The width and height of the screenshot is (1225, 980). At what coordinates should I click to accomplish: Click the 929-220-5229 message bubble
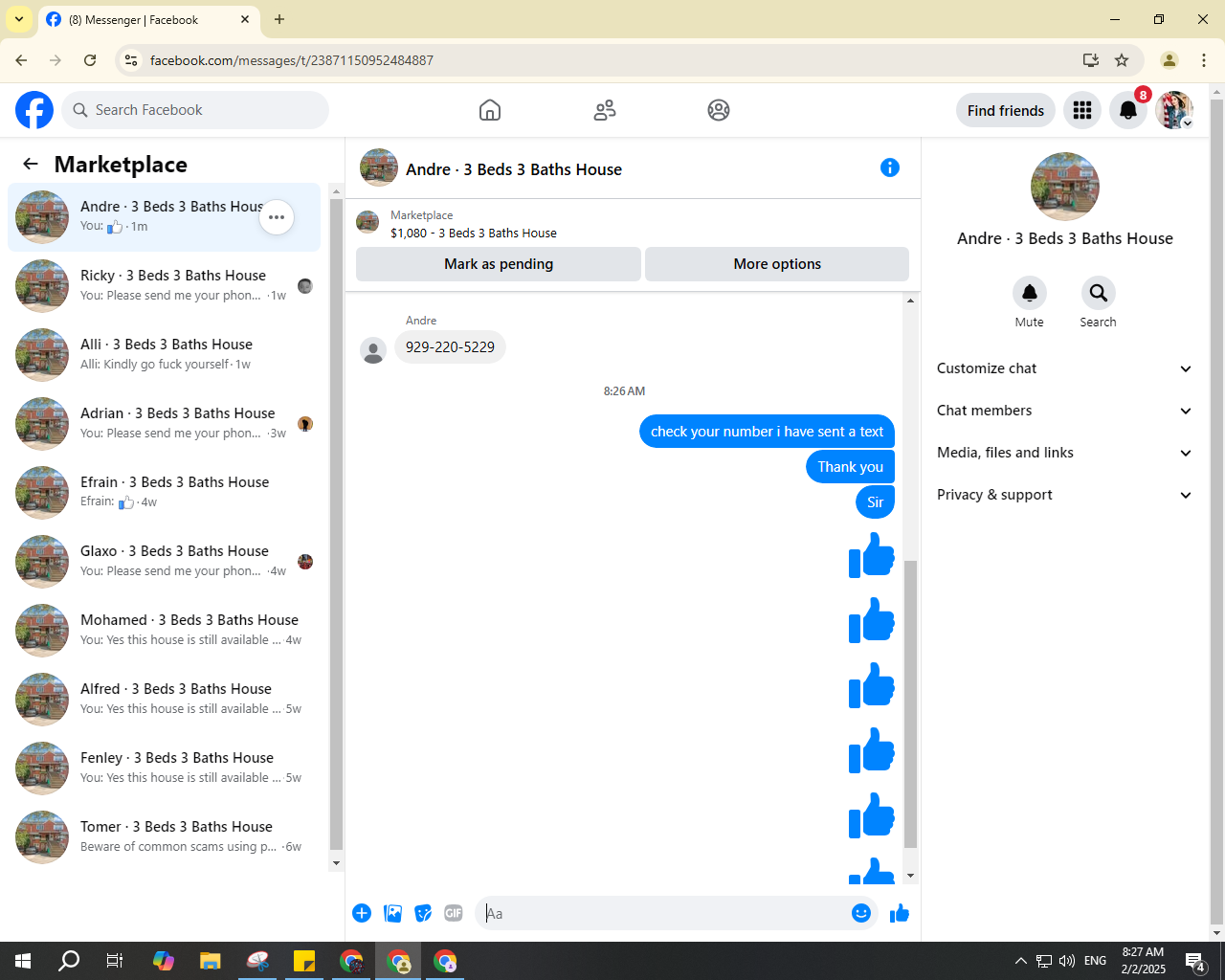tap(450, 346)
